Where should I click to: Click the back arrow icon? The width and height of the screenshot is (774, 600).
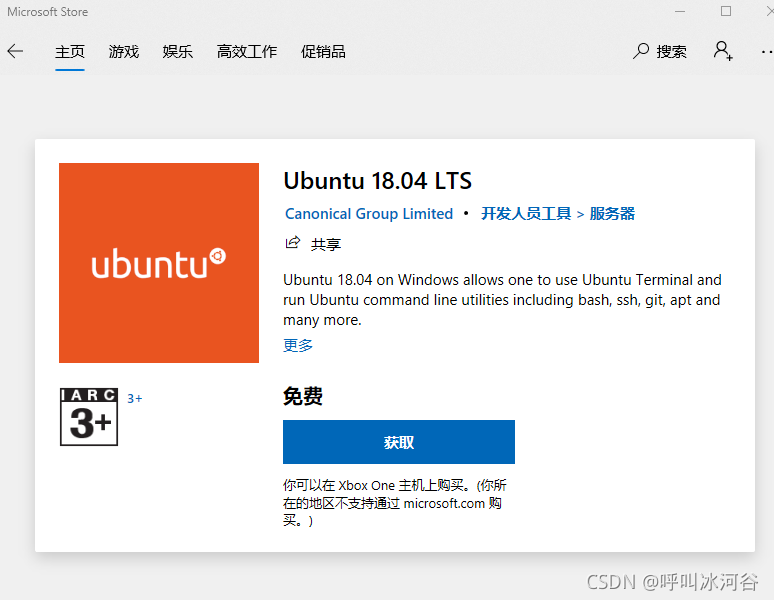click(x=15, y=51)
